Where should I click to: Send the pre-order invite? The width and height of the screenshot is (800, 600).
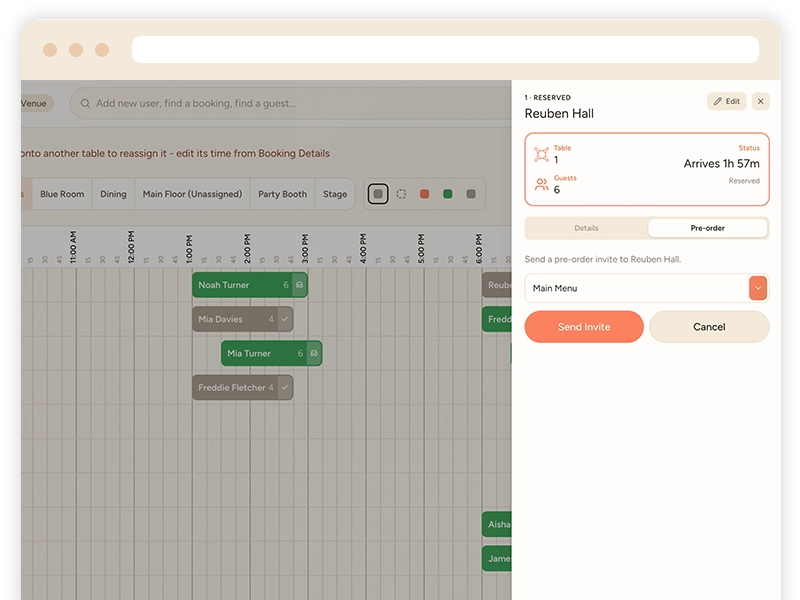coord(584,327)
